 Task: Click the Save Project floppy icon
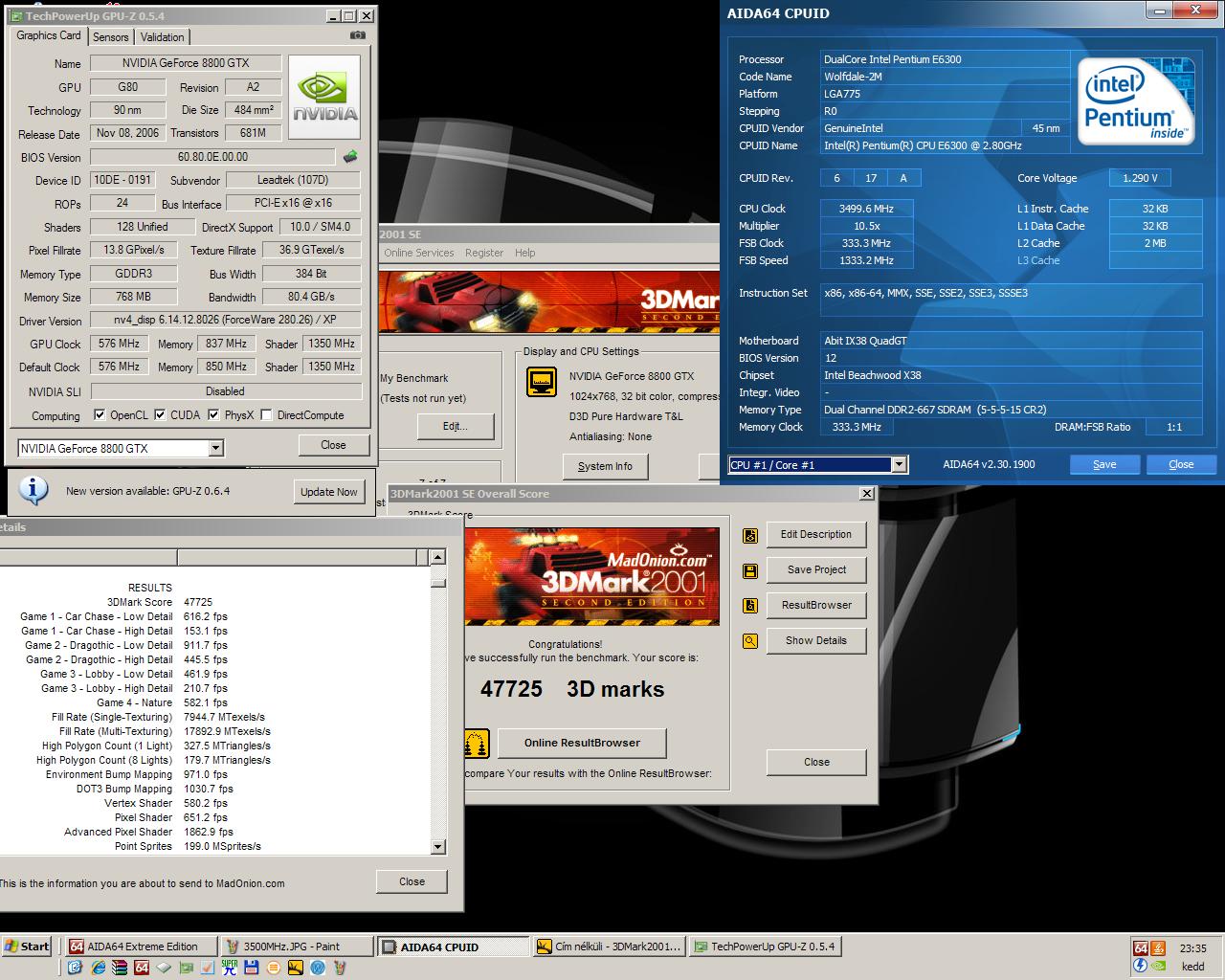coord(750,570)
